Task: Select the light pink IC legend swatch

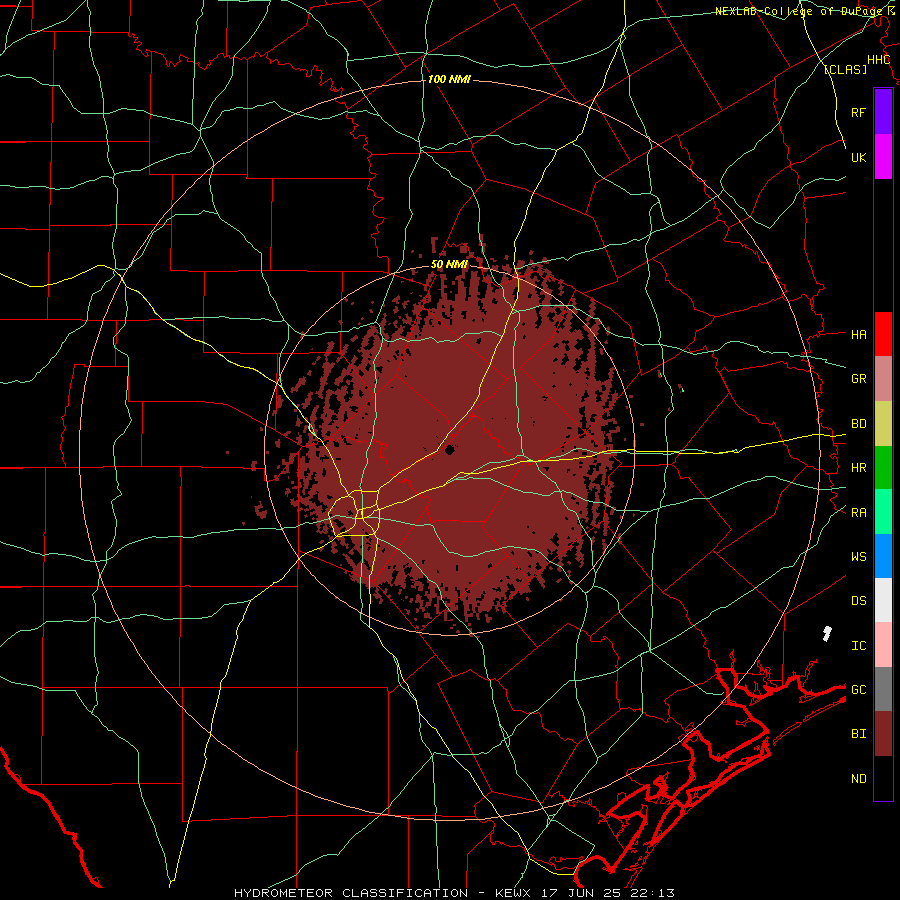Action: tap(883, 645)
